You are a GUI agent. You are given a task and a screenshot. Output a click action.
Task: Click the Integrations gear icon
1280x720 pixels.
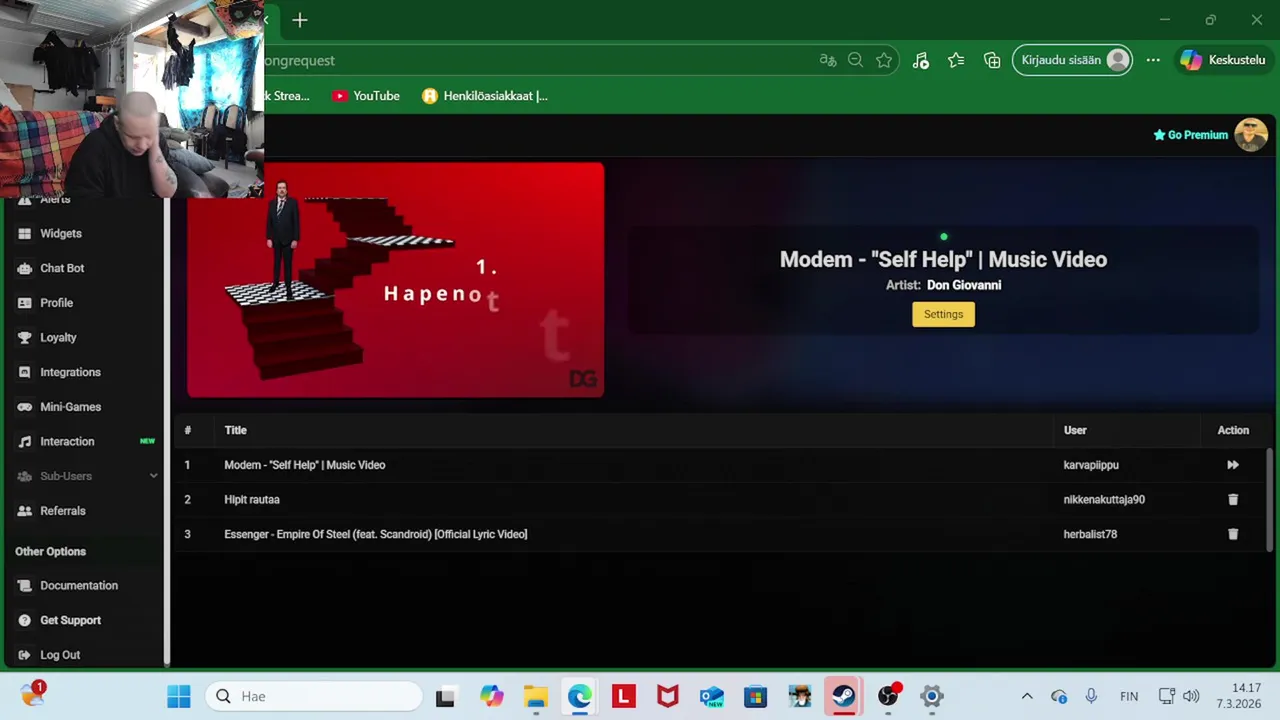[x=24, y=372]
